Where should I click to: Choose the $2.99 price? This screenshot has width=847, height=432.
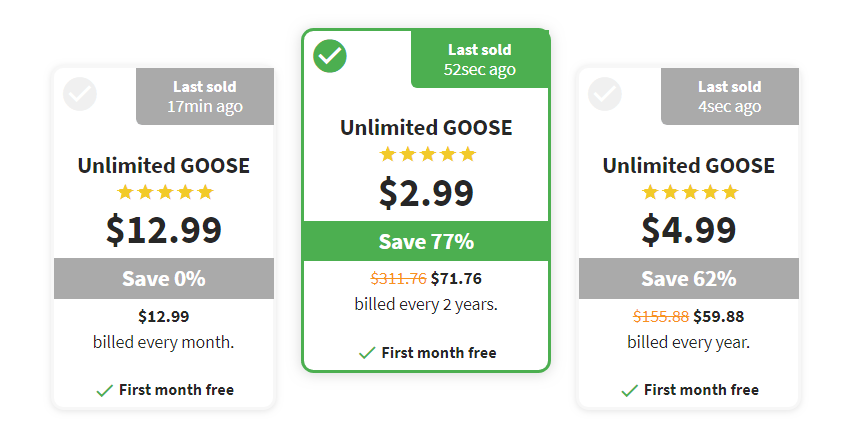point(426,193)
